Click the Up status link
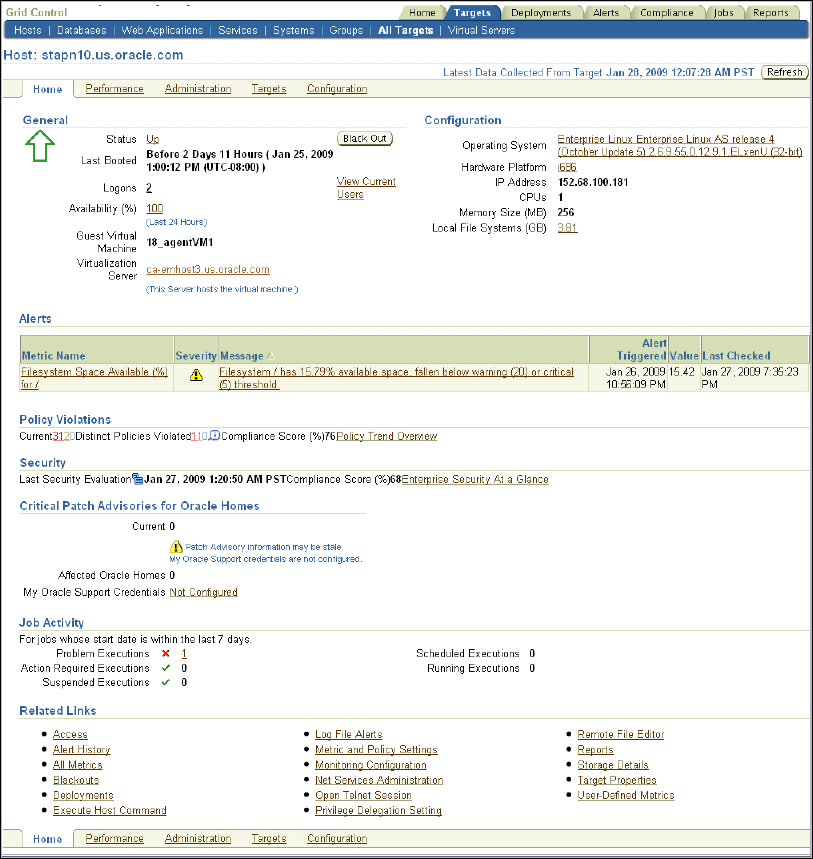The image size is (813, 859). coord(152,139)
